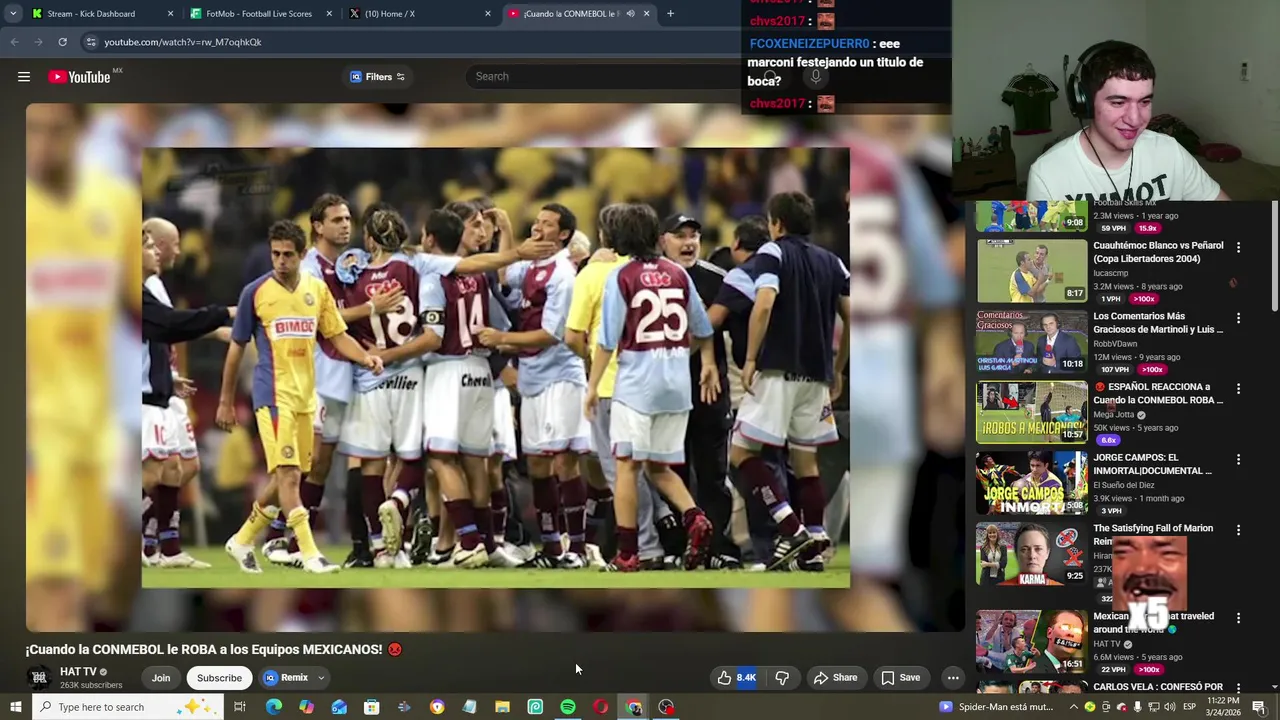Close the FotMob tab

(x=329, y=14)
